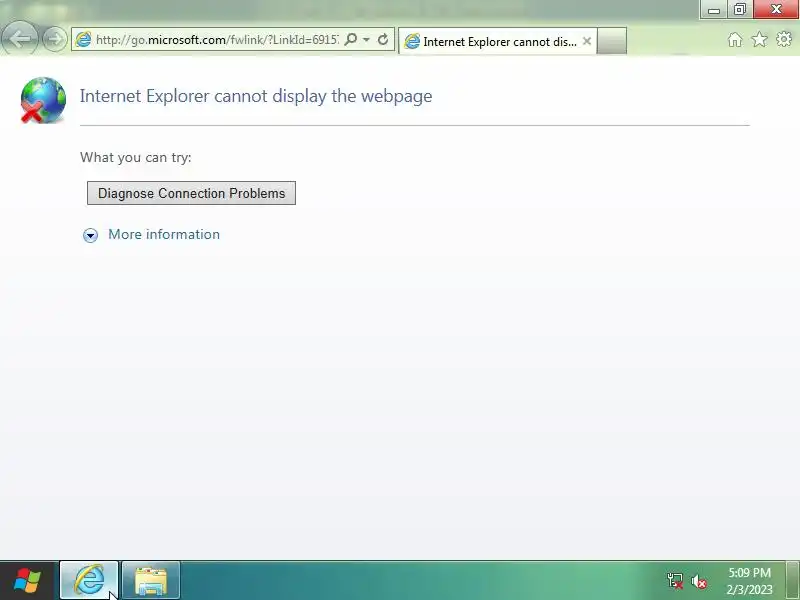Viewport: 800px width, 600px height.
Task: Click the muted volume tray icon
Action: click(698, 581)
